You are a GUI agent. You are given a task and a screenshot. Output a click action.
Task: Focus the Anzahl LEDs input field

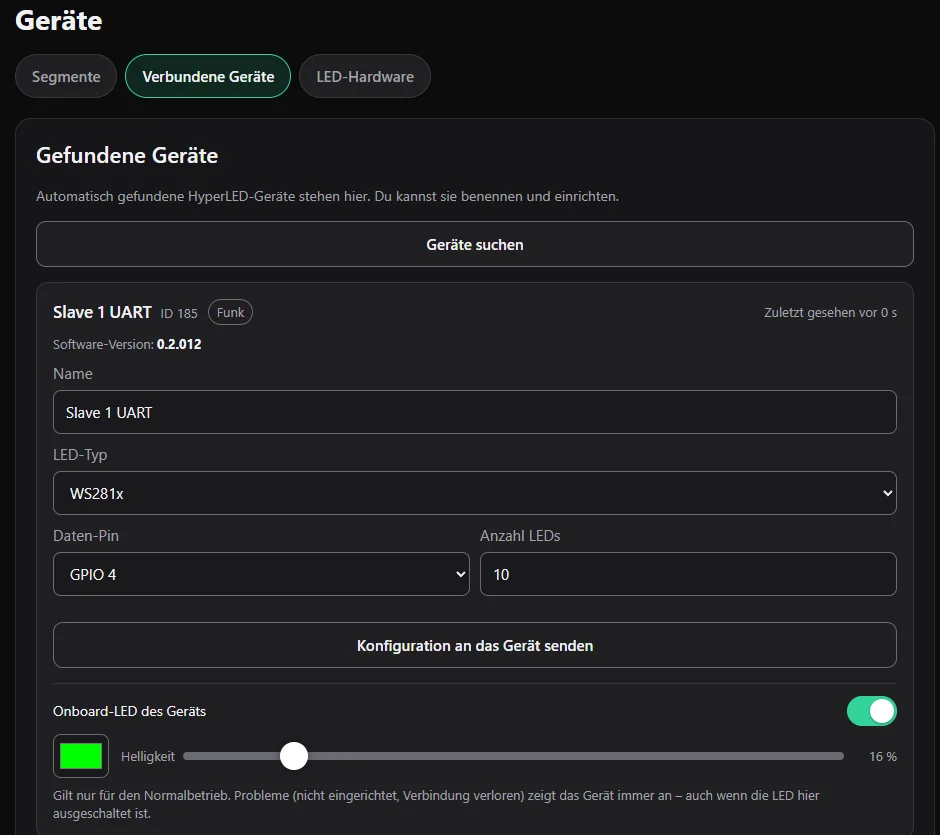(x=688, y=574)
